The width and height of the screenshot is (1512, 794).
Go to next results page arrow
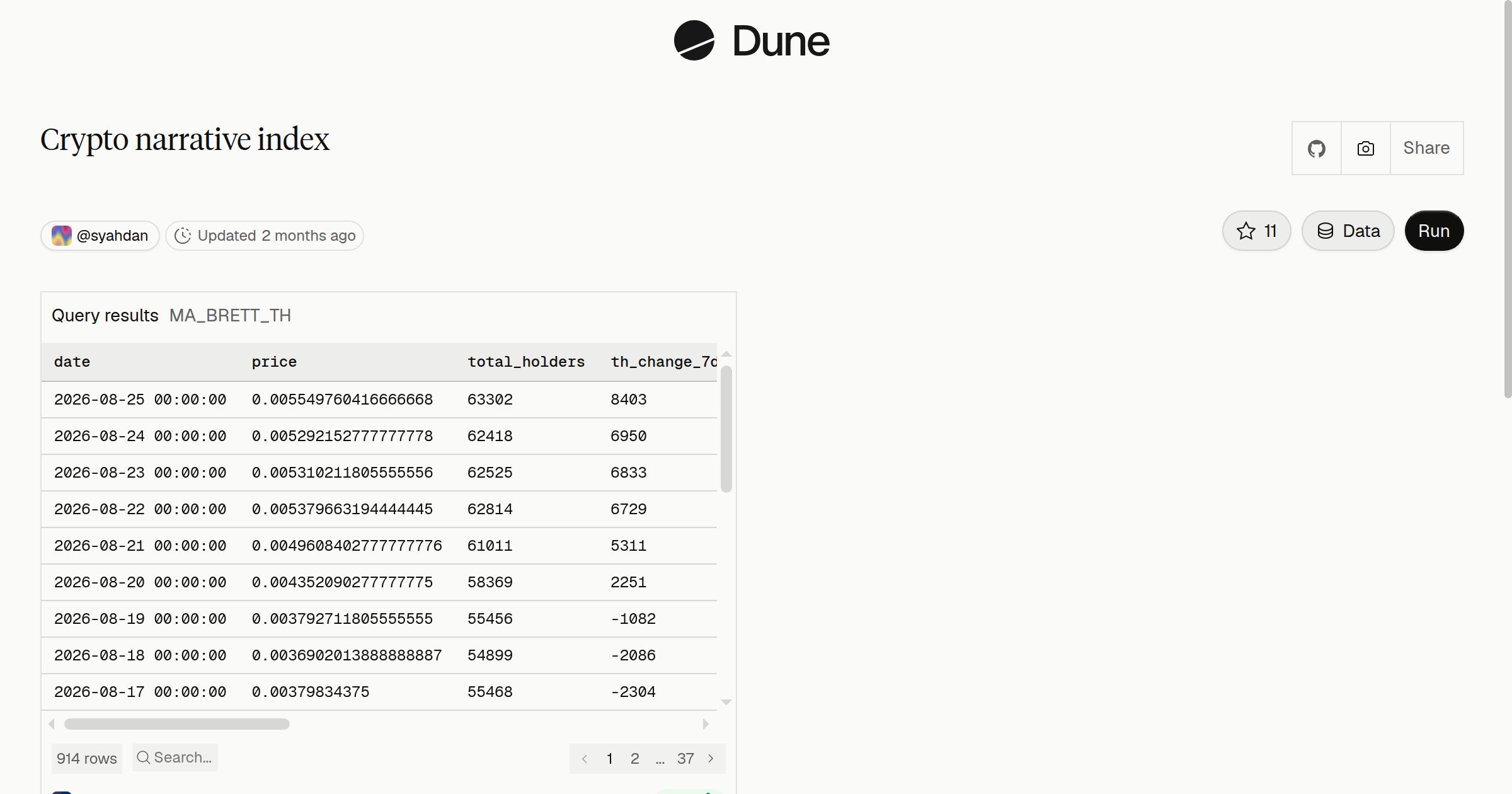(711, 759)
